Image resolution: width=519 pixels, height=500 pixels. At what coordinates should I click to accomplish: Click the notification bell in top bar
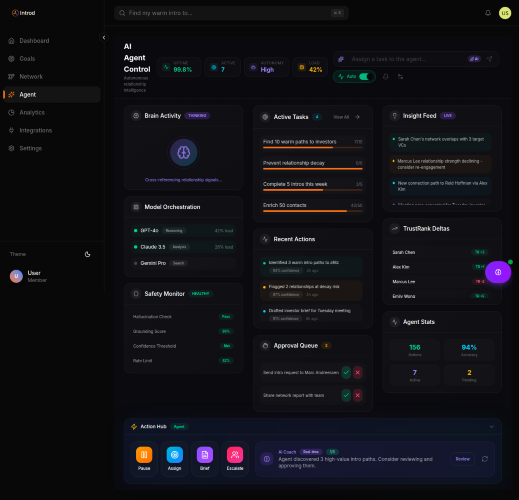pyautogui.click(x=488, y=13)
